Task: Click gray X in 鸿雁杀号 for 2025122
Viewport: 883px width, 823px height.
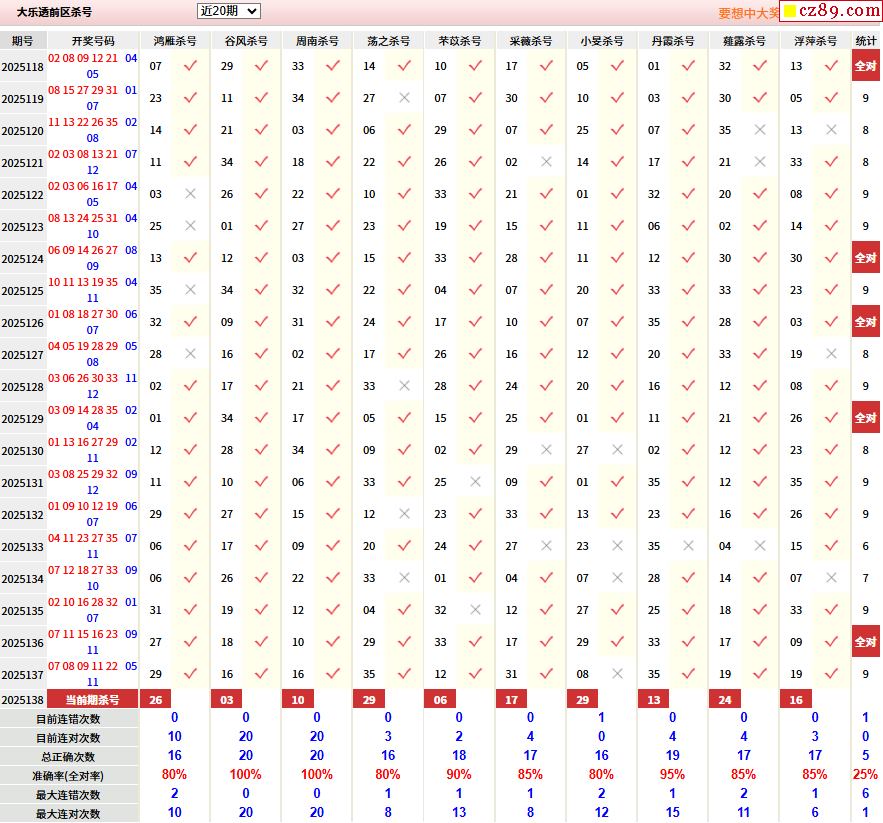Action: click(190, 194)
